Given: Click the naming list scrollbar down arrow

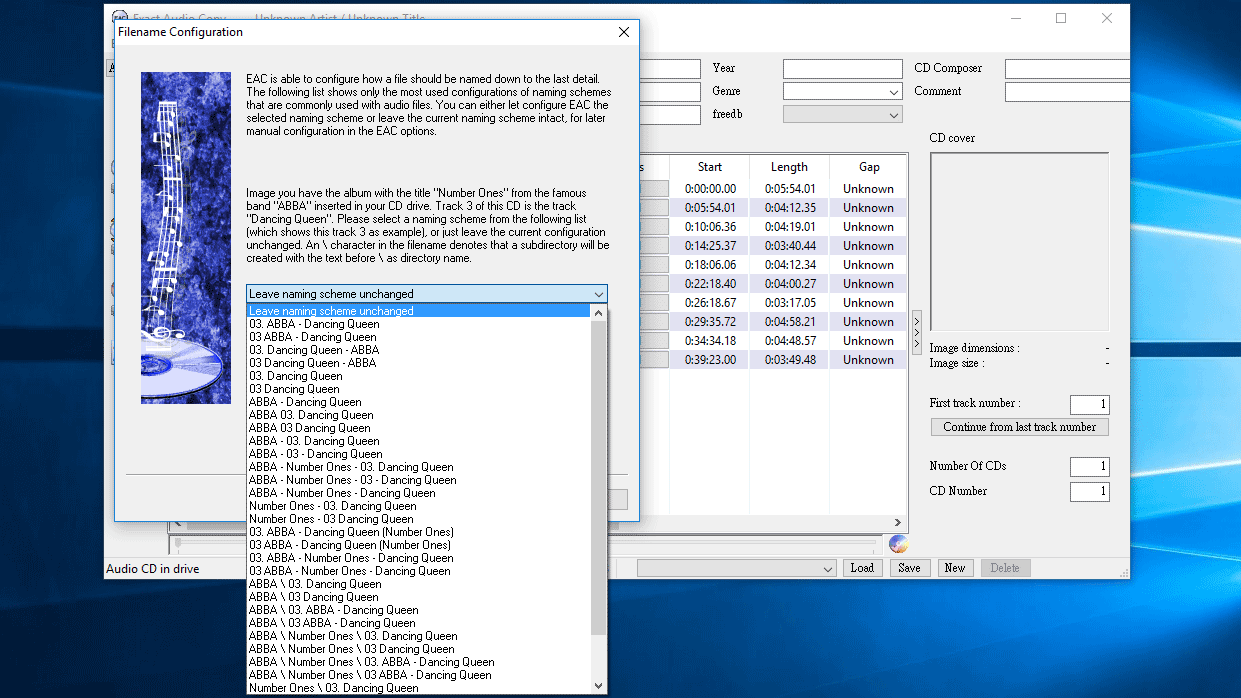Looking at the screenshot, I should pos(599,686).
